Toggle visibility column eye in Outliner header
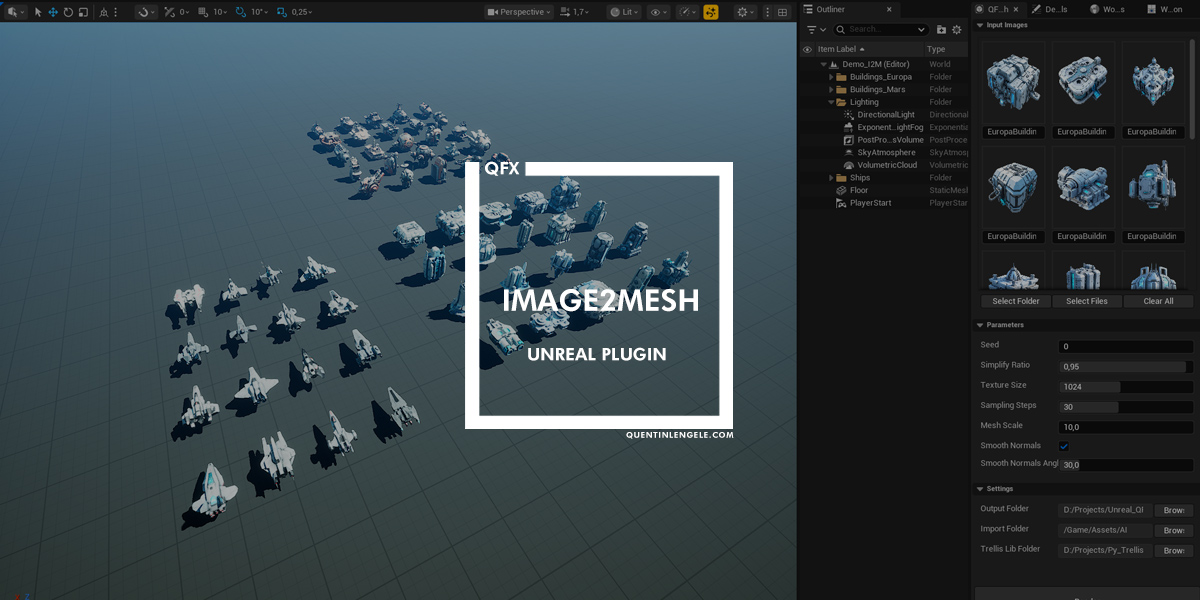 (x=807, y=49)
